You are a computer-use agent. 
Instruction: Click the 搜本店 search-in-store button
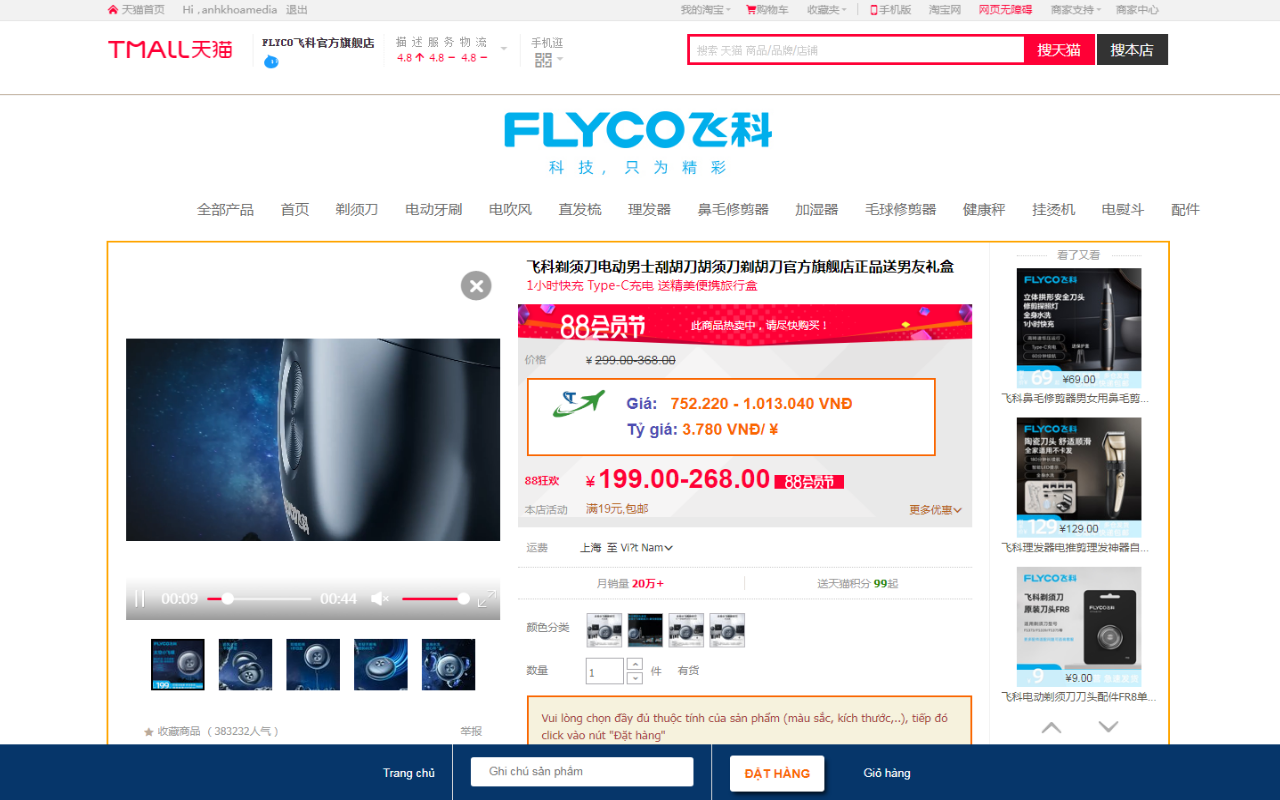1132,50
